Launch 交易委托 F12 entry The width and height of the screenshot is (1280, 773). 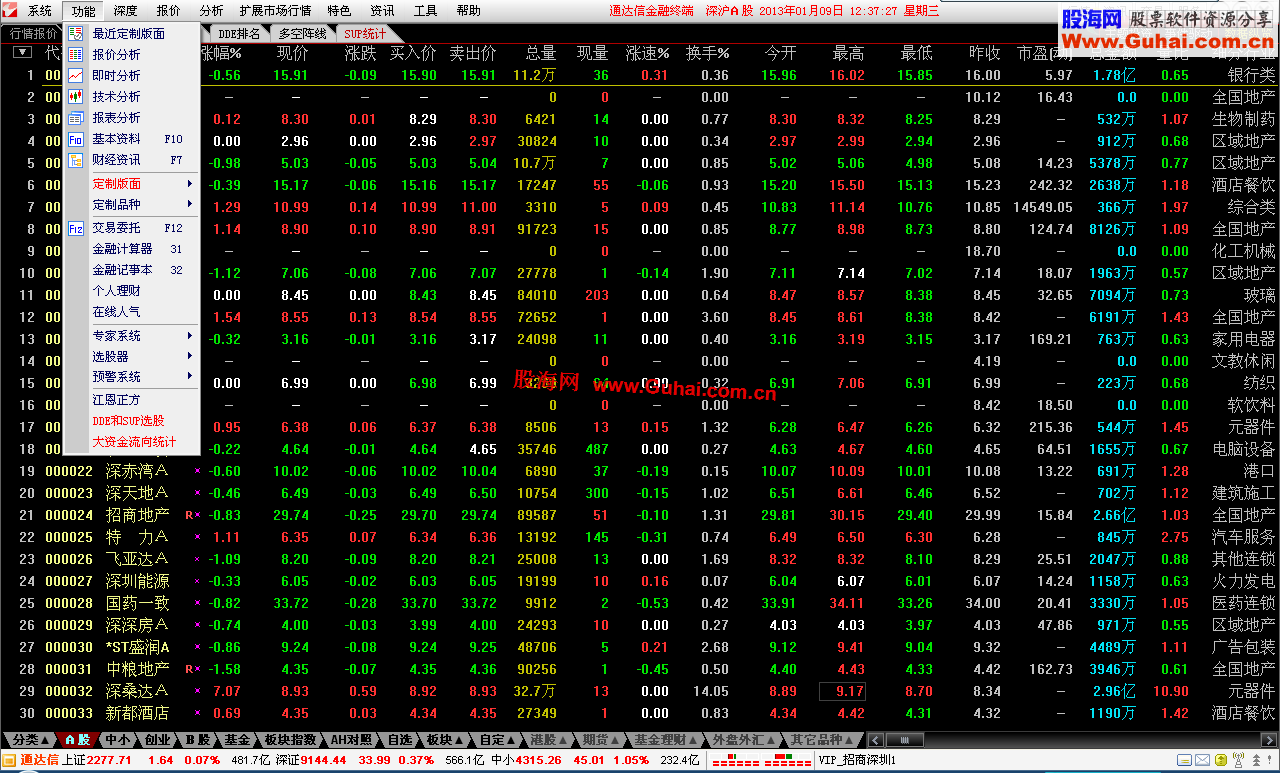tap(130, 227)
